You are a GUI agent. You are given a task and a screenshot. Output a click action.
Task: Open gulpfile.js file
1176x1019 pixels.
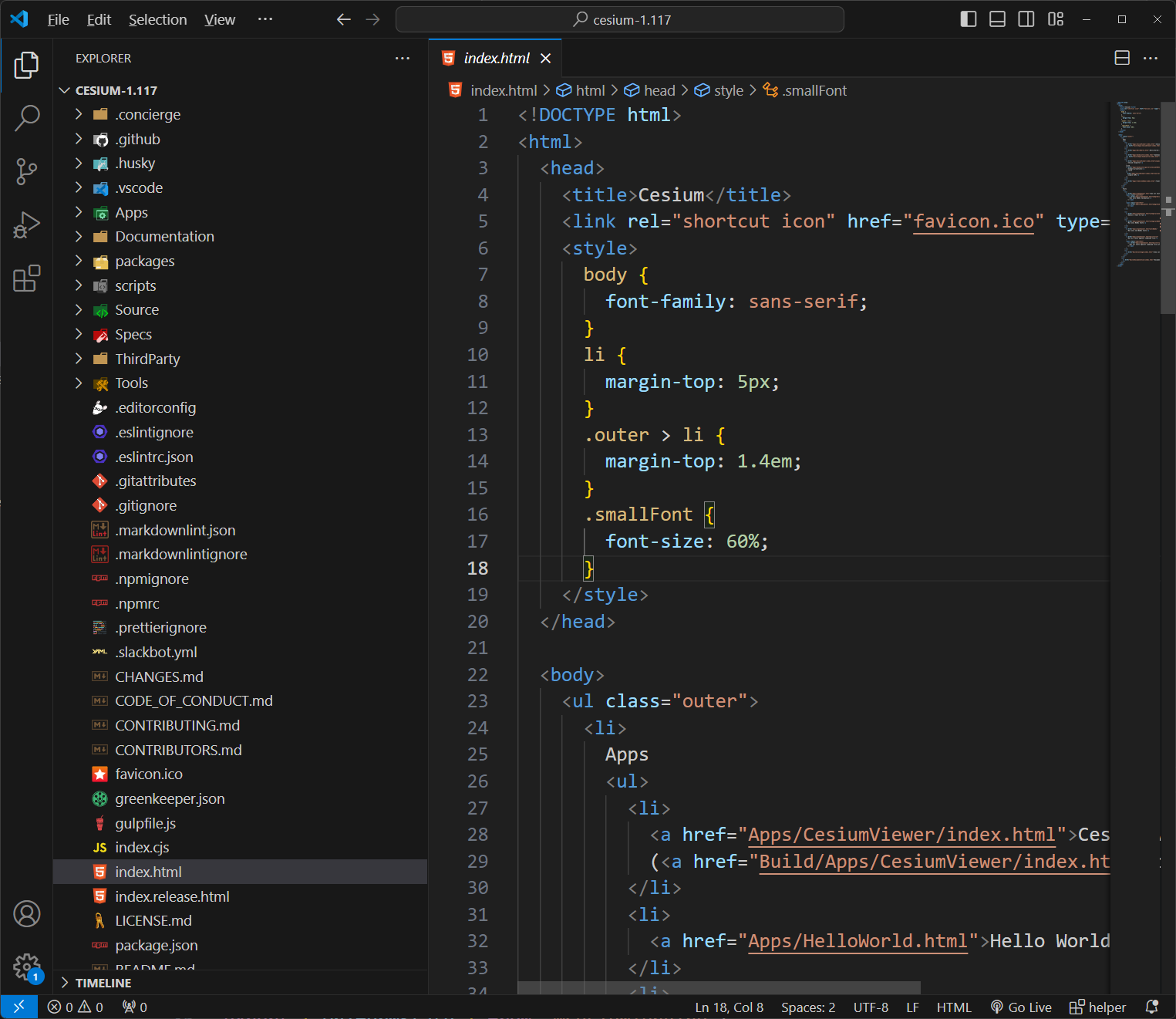[241, 823]
